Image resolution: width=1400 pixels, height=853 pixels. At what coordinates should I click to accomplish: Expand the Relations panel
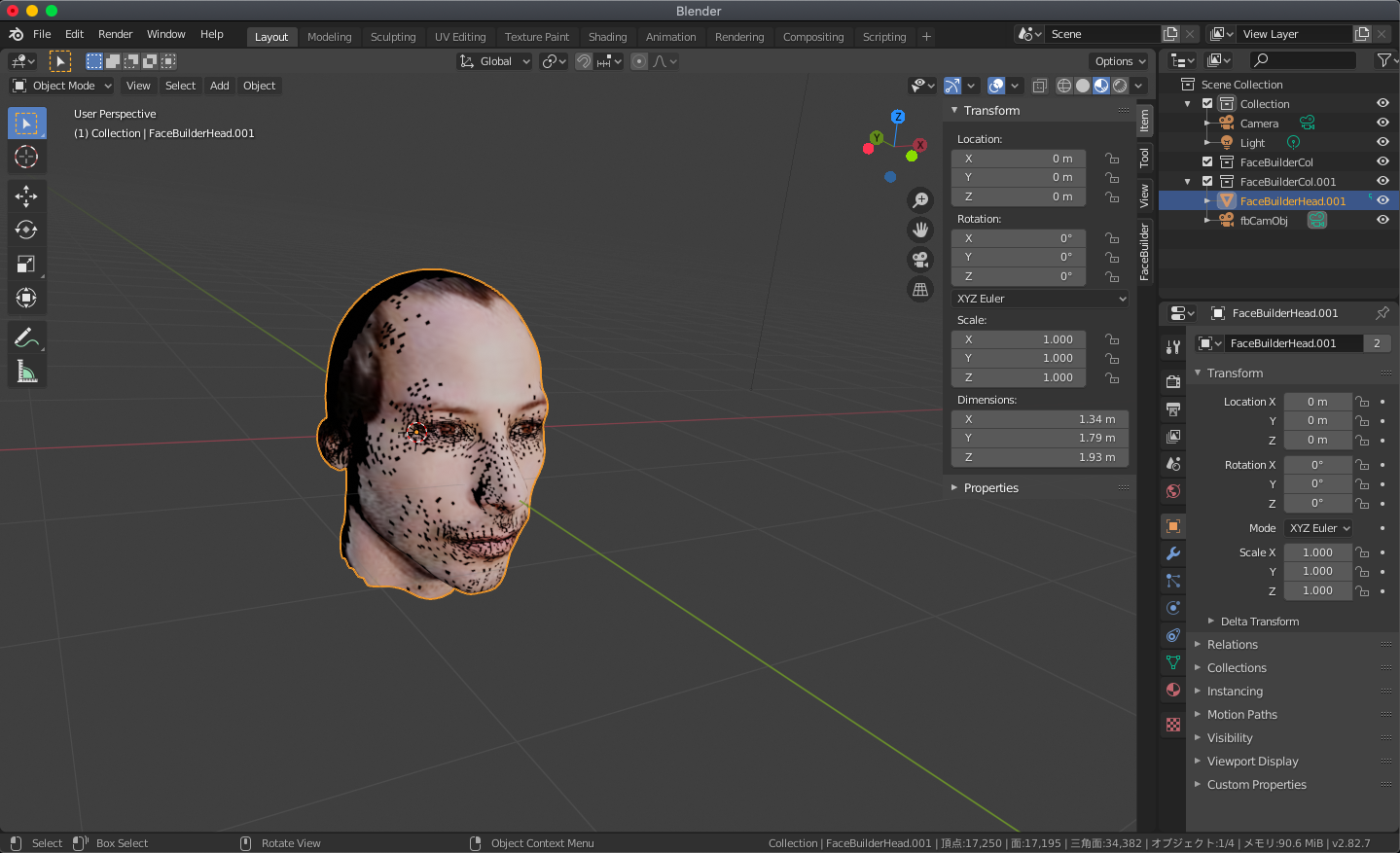click(x=1232, y=645)
